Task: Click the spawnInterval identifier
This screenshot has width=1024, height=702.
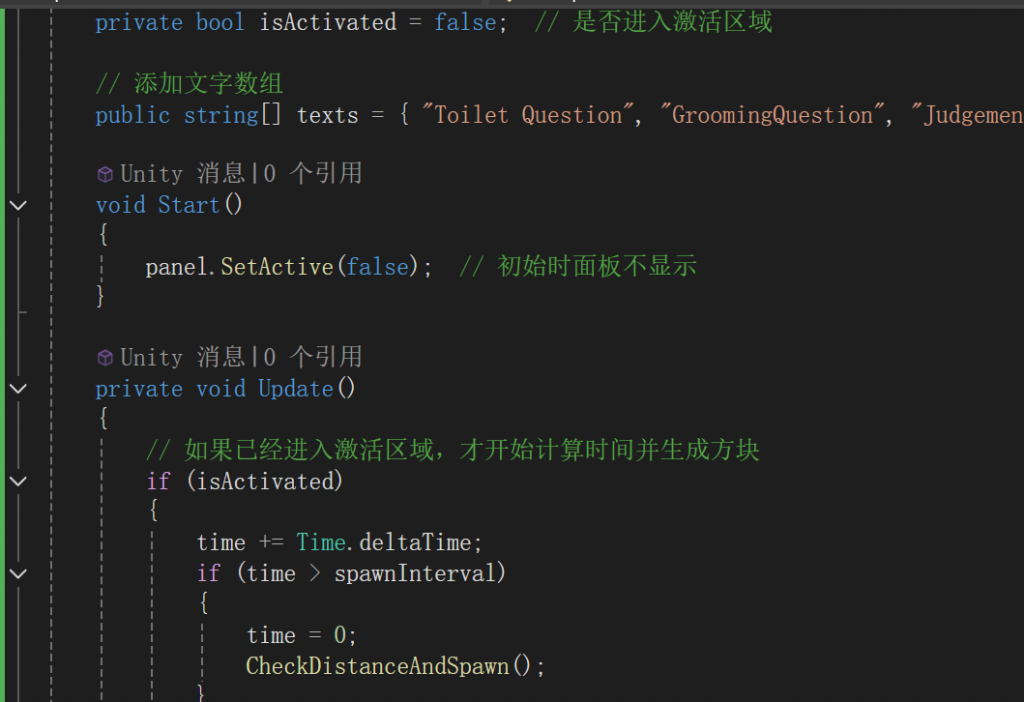Action: click(414, 573)
